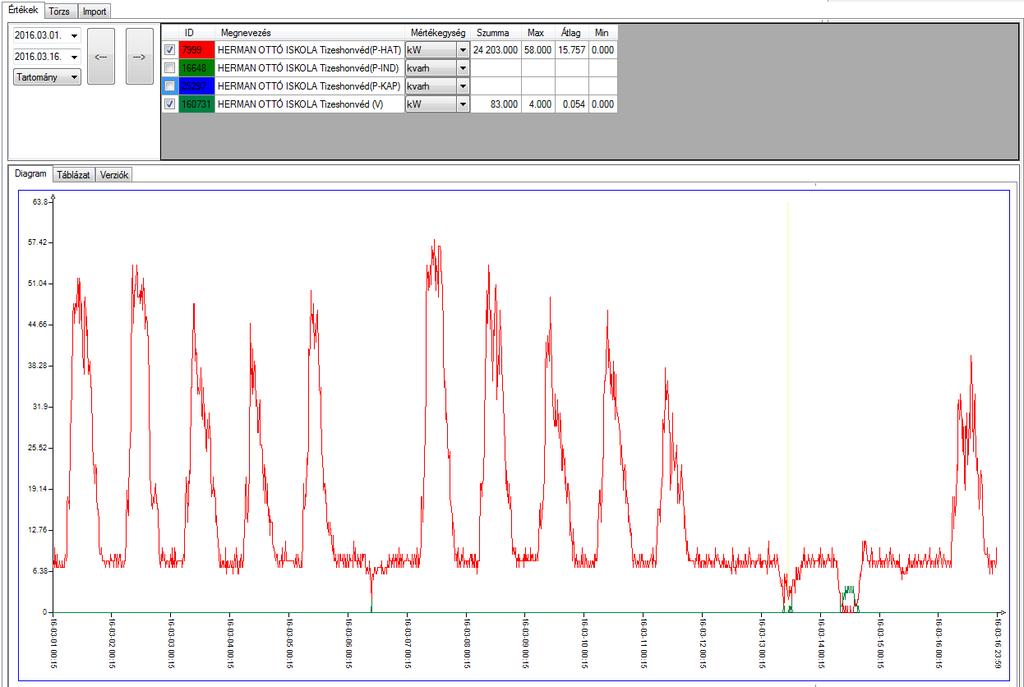Image resolution: width=1024 pixels, height=687 pixels.
Task: Open the end date 2016.03.16. picker
Action: click(74, 57)
